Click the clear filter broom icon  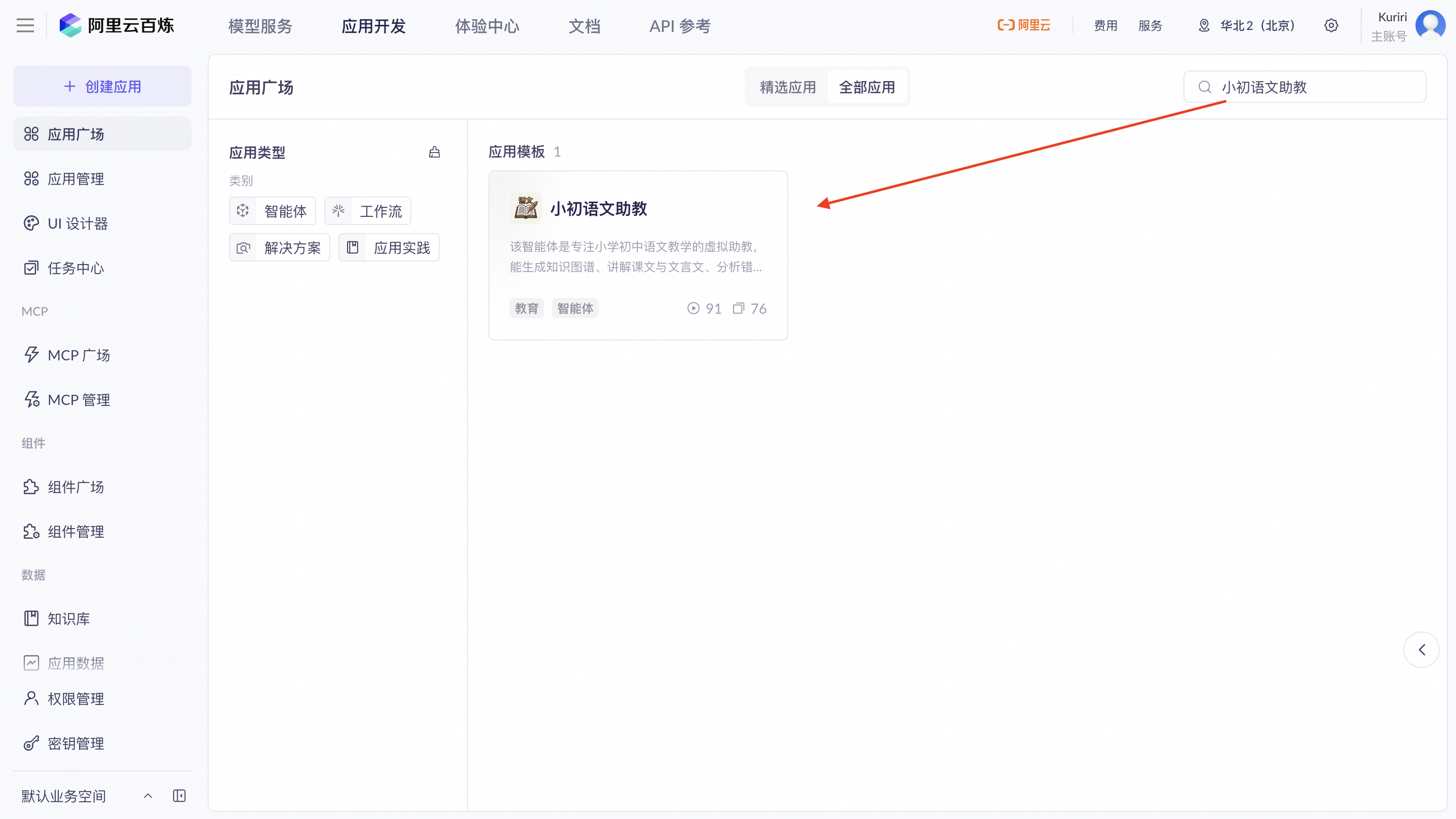[x=434, y=152]
